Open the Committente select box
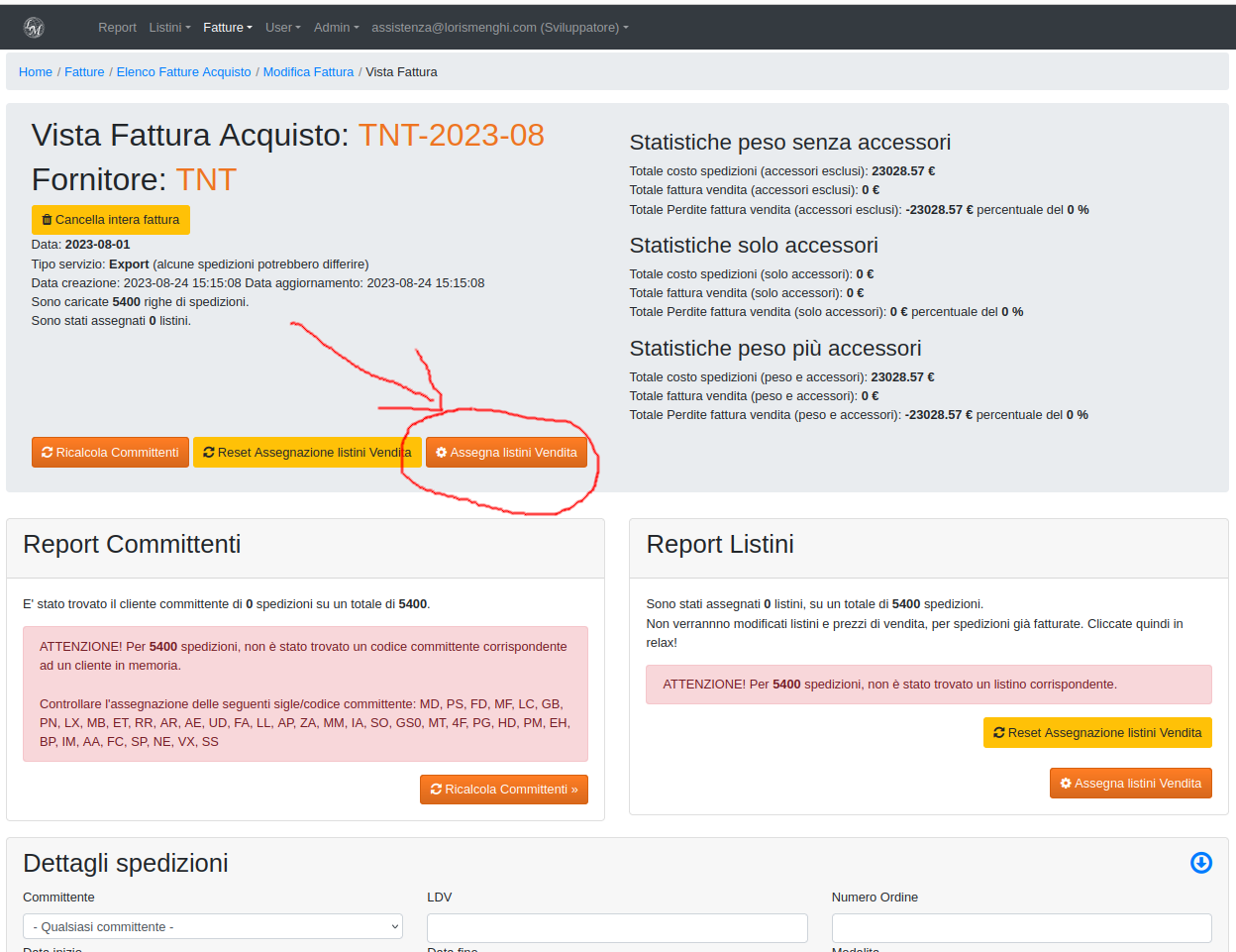 pyautogui.click(x=213, y=927)
